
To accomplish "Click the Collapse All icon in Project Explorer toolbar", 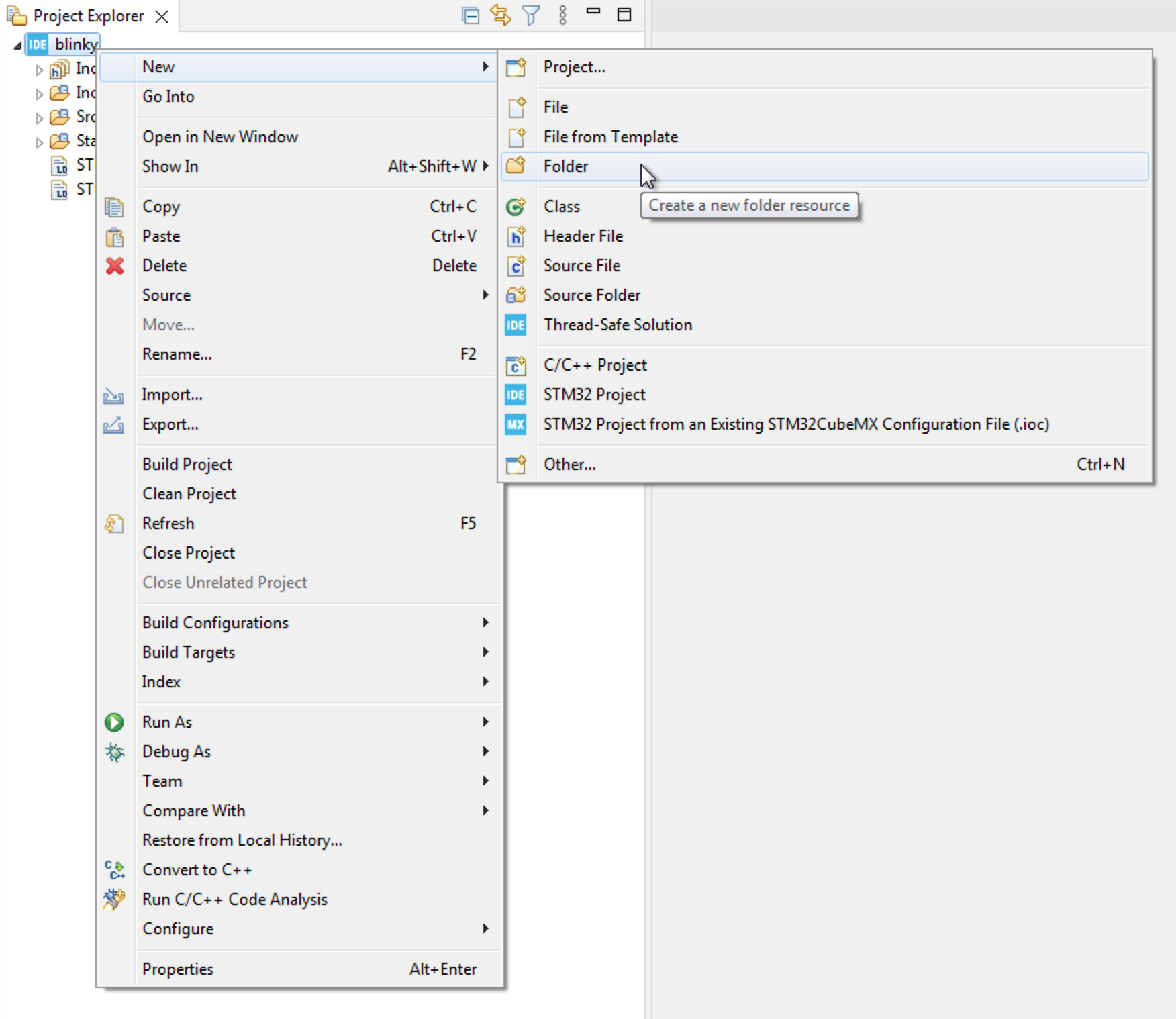I will (470, 15).
